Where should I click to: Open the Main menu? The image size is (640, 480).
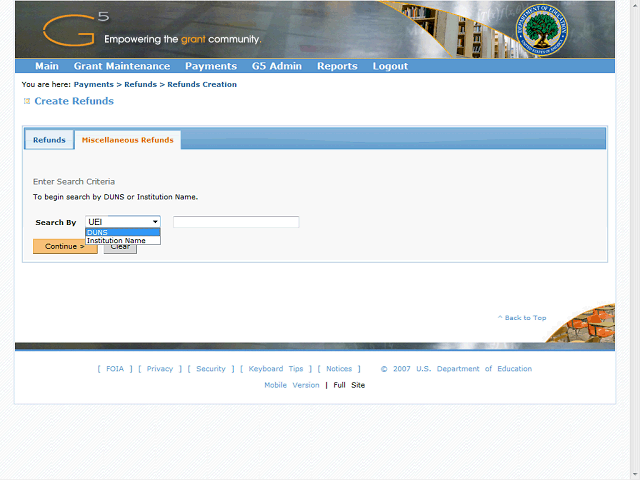pyautogui.click(x=47, y=66)
